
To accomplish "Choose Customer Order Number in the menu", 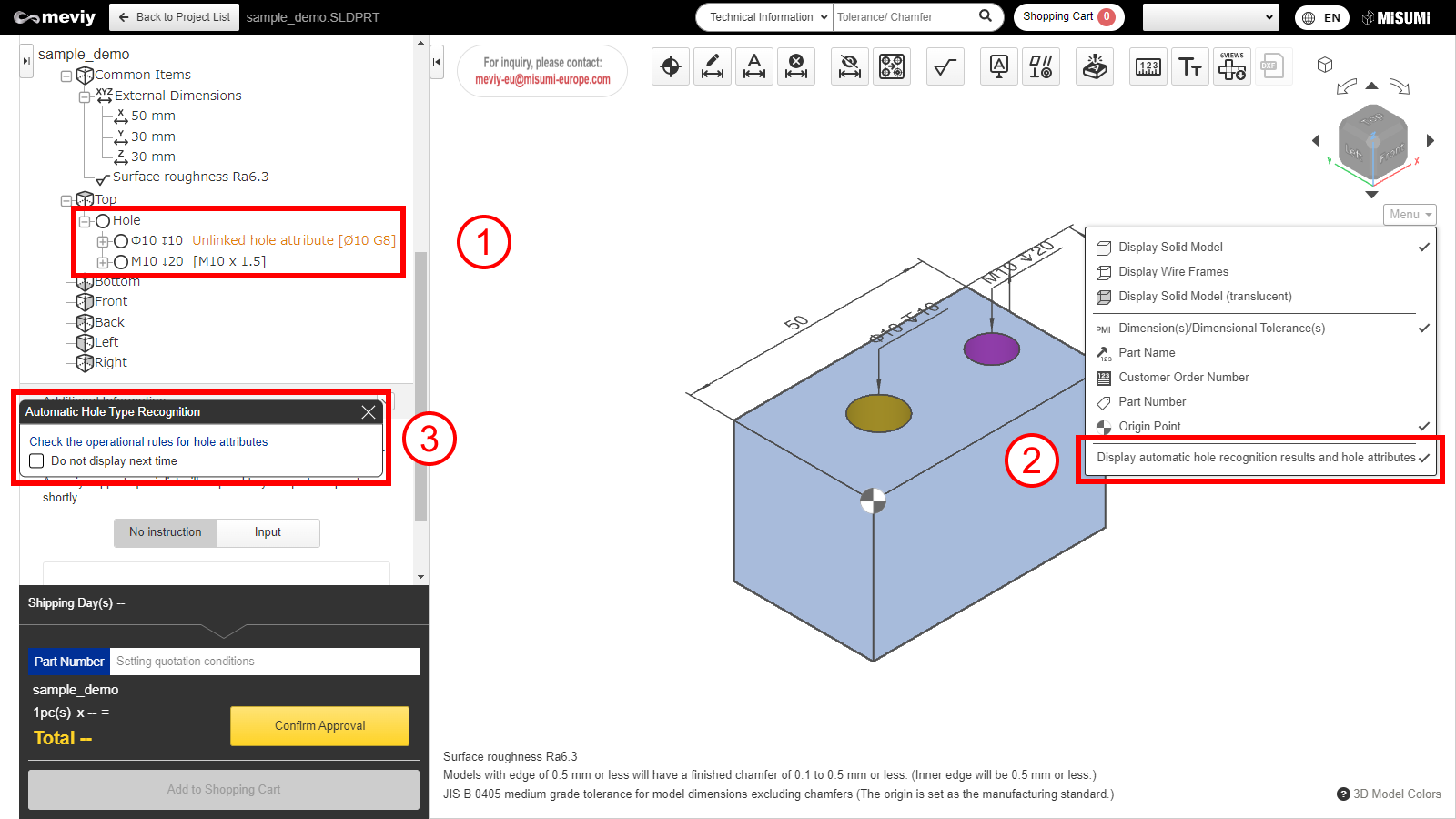I will tap(1183, 378).
